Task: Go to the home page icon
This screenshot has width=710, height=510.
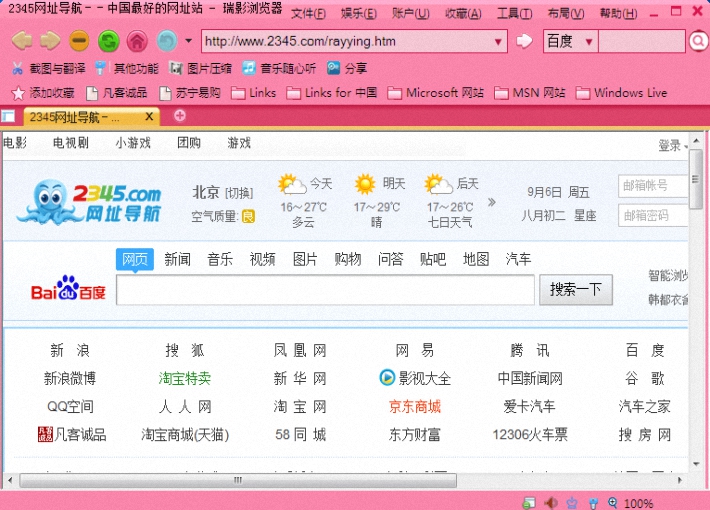Action: tap(137, 41)
